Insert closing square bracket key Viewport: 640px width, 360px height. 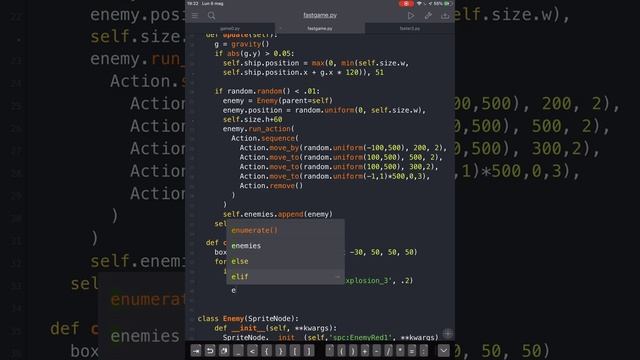coord(309,351)
